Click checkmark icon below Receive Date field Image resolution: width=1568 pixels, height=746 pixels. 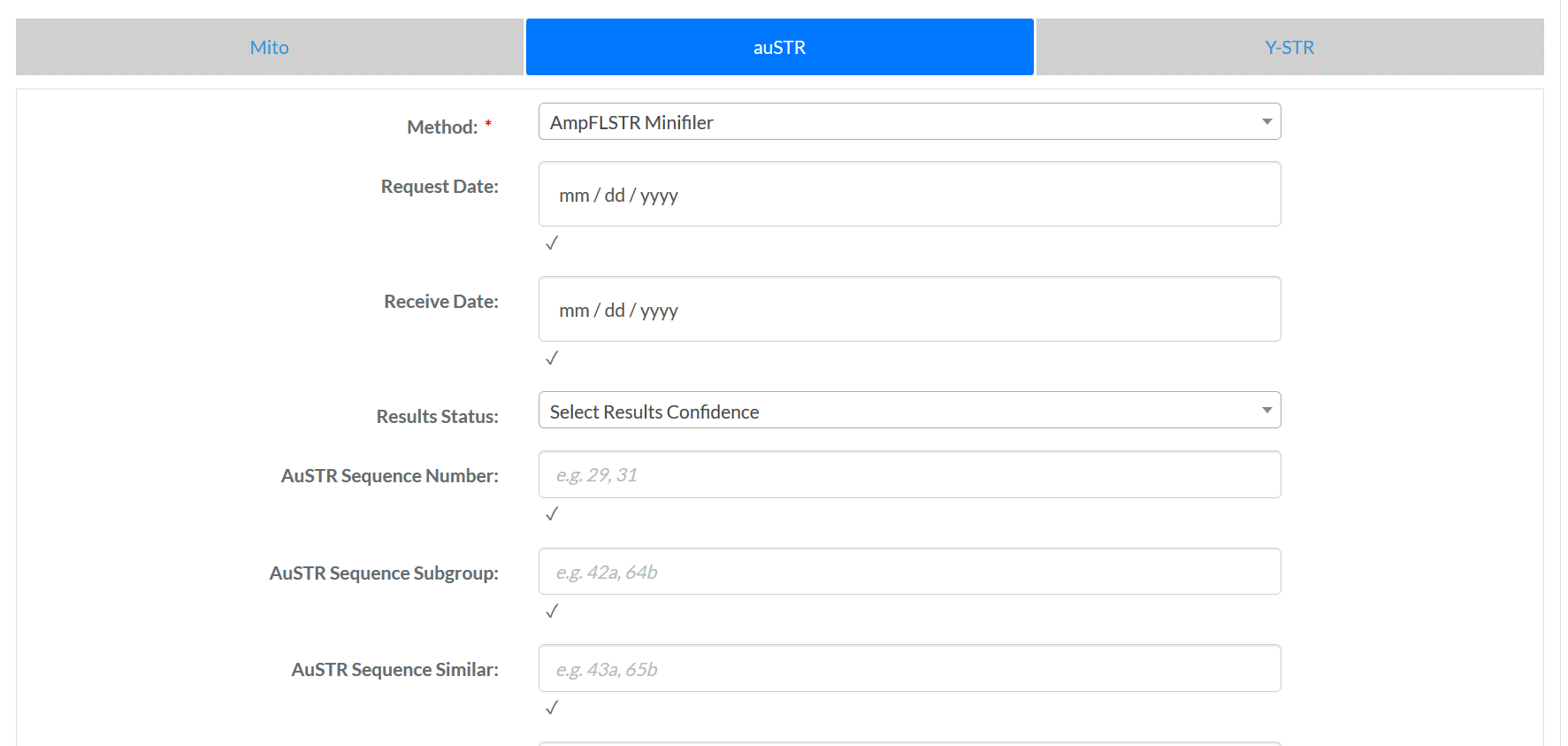coord(552,358)
